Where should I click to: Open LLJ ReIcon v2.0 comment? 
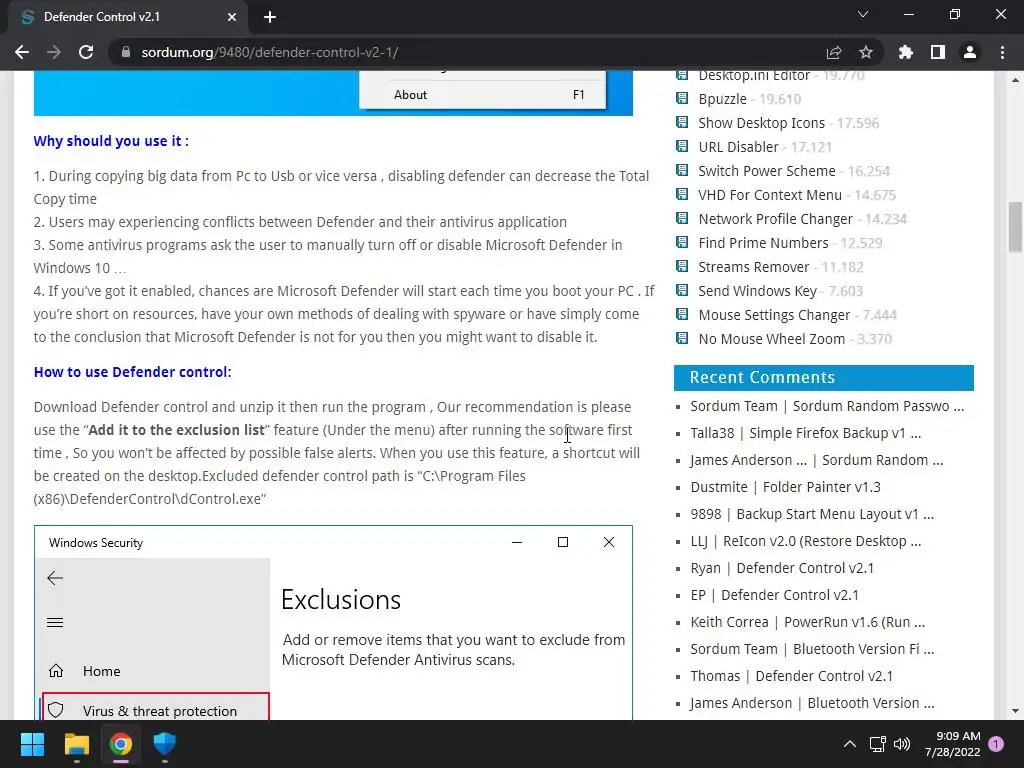(x=805, y=541)
